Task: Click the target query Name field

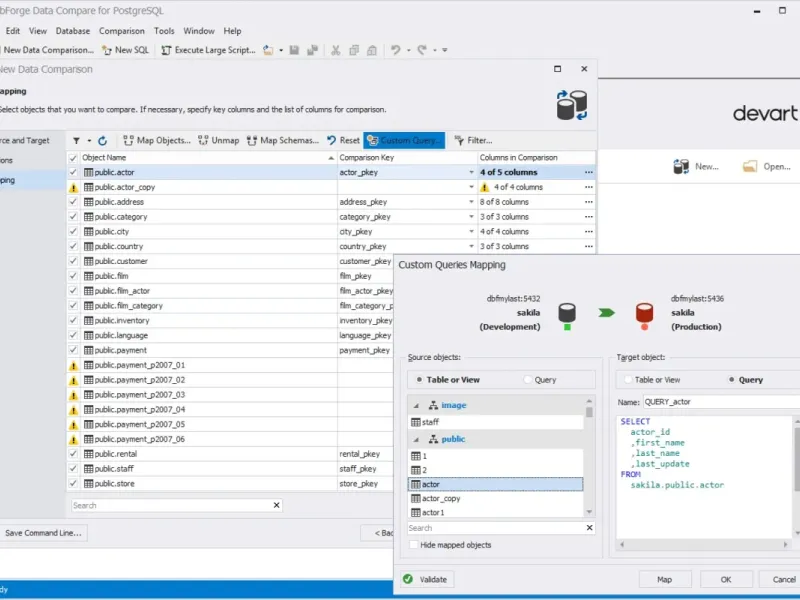Action: click(721, 402)
